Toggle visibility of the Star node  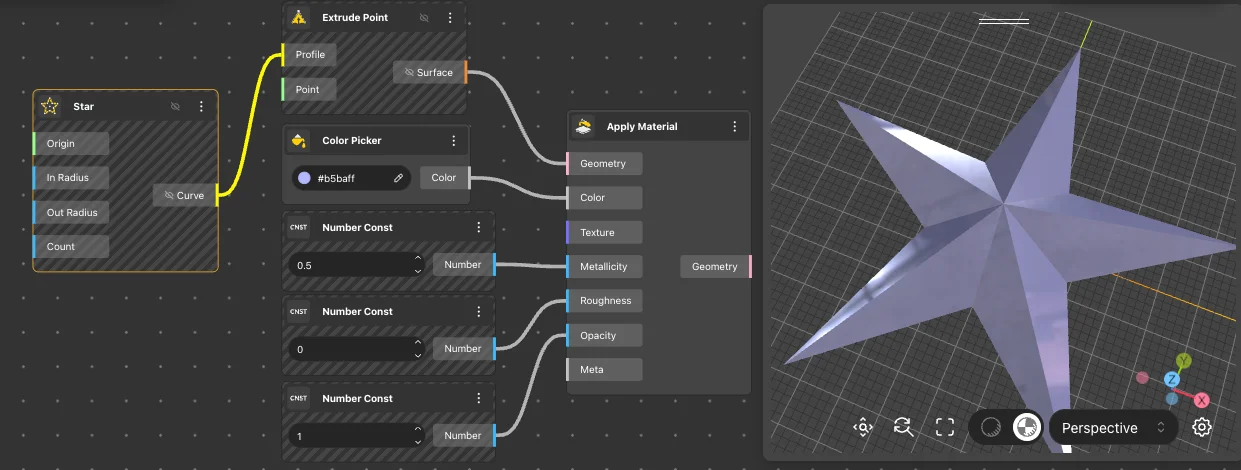coord(175,106)
